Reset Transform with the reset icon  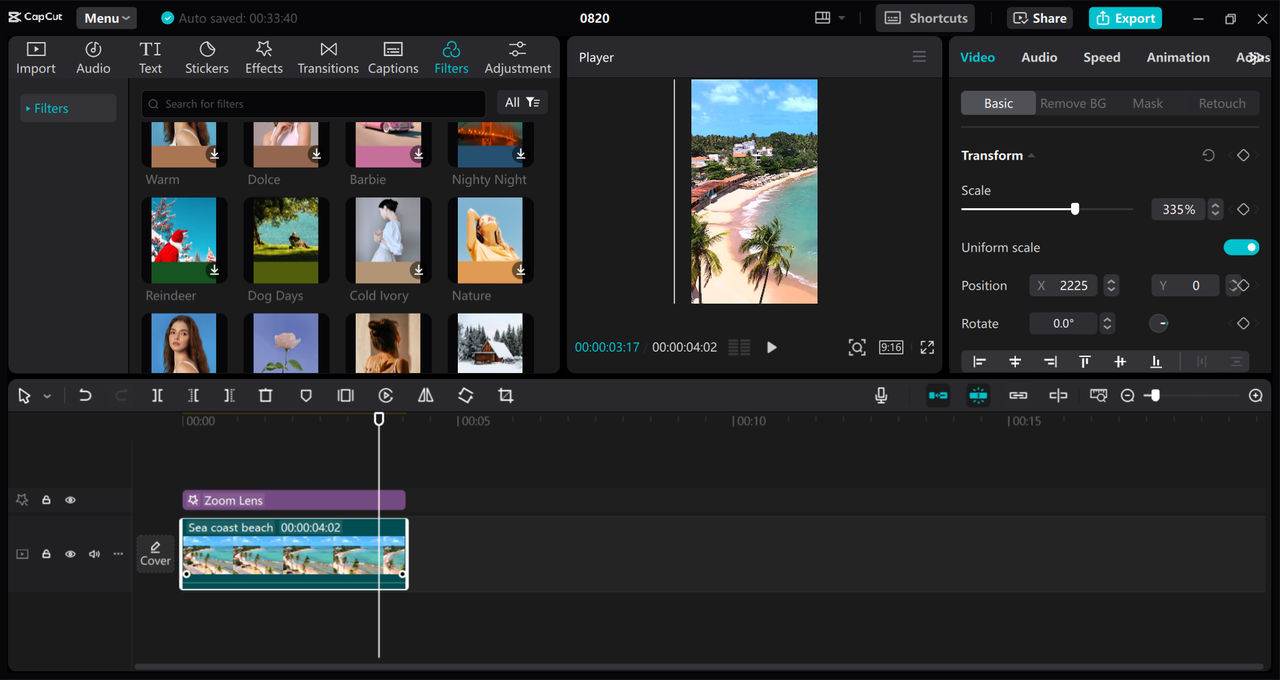pos(1208,156)
